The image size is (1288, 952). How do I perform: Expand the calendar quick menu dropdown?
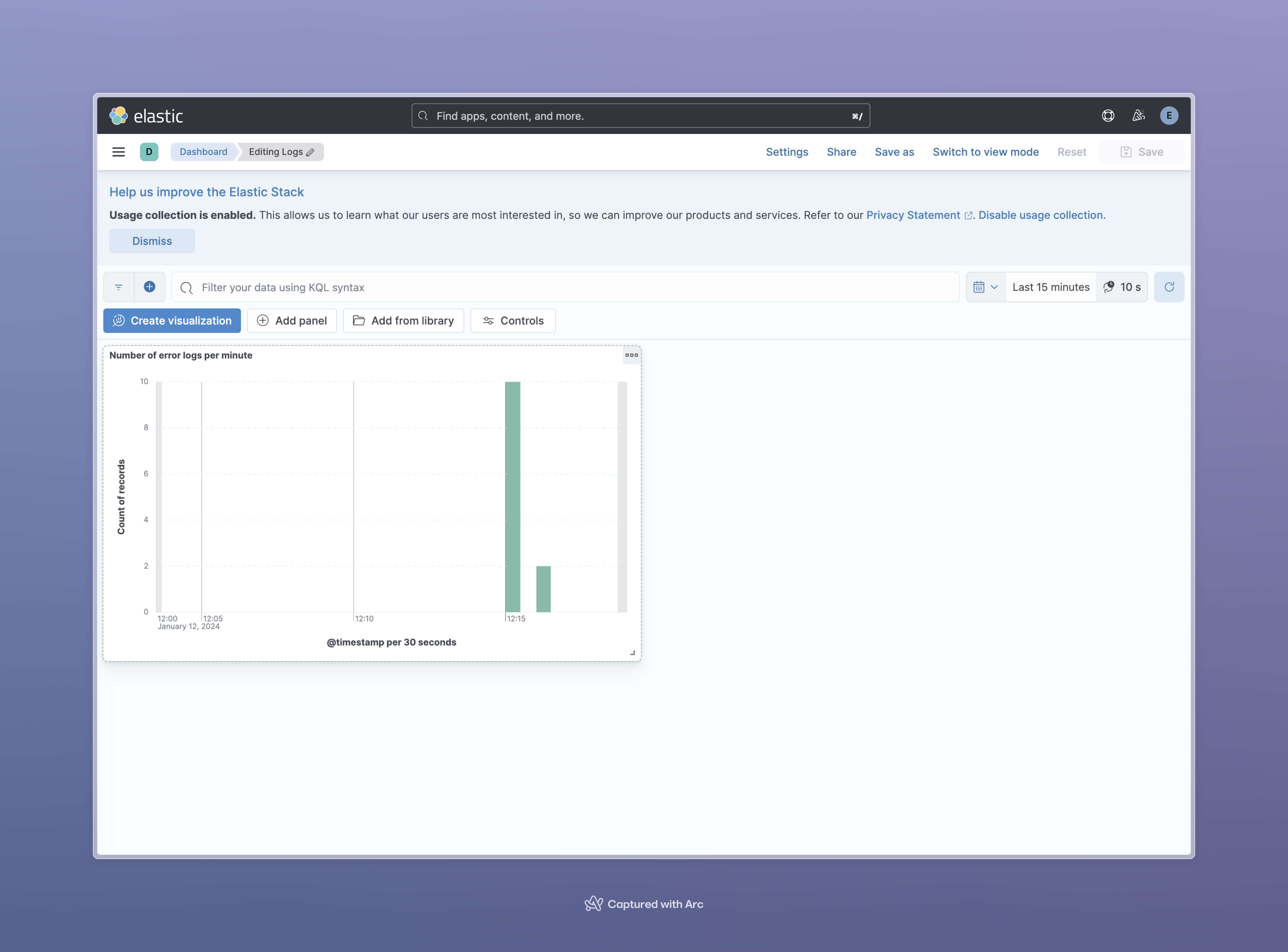pos(985,287)
